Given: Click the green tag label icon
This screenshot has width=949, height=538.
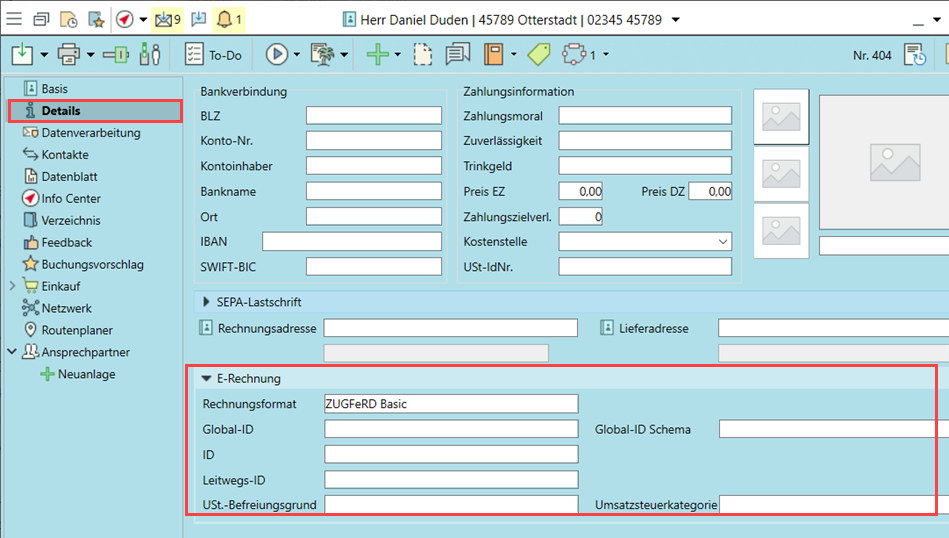Looking at the screenshot, I should [539, 54].
